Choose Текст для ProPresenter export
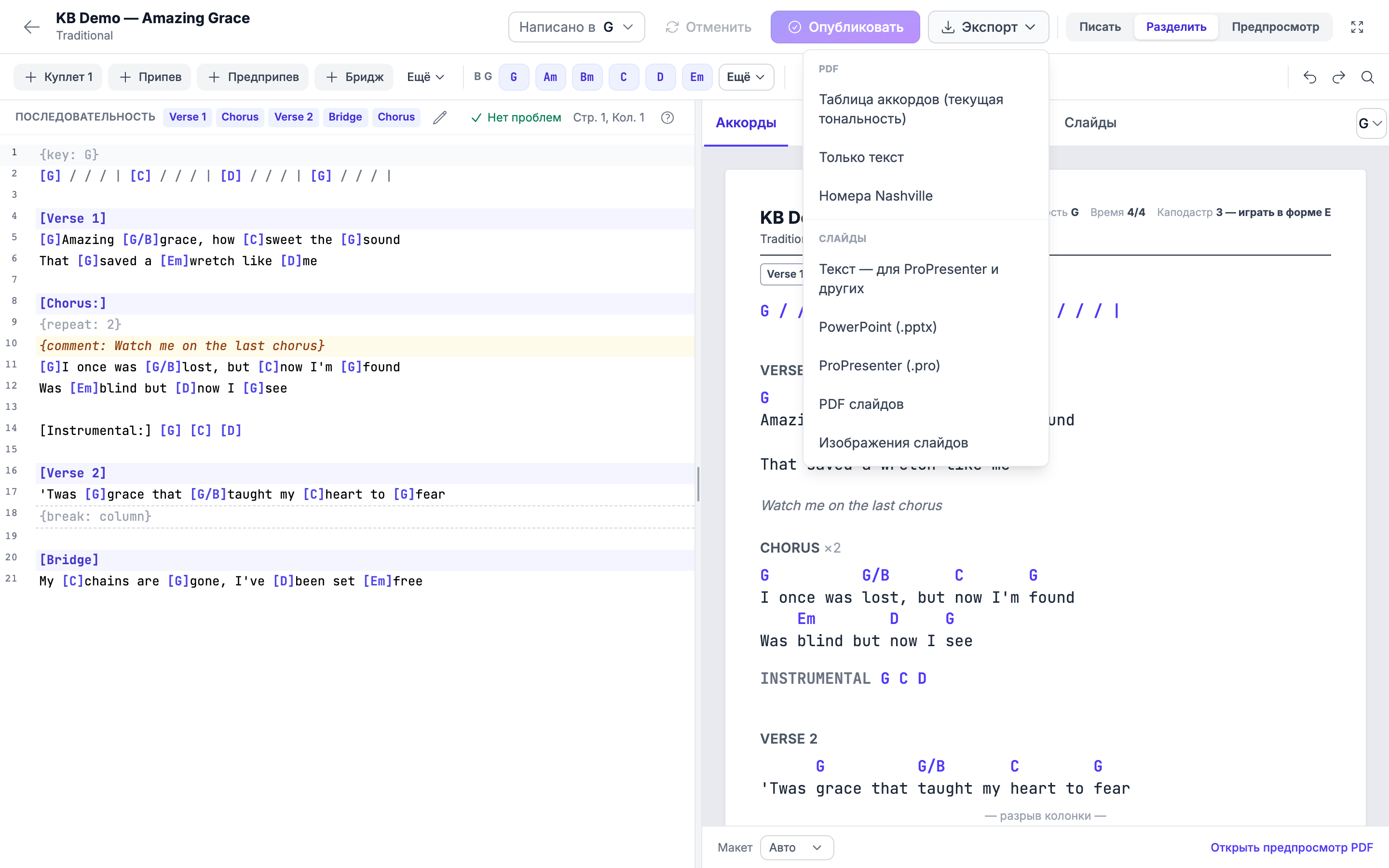Viewport: 1389px width, 868px height. point(926,278)
